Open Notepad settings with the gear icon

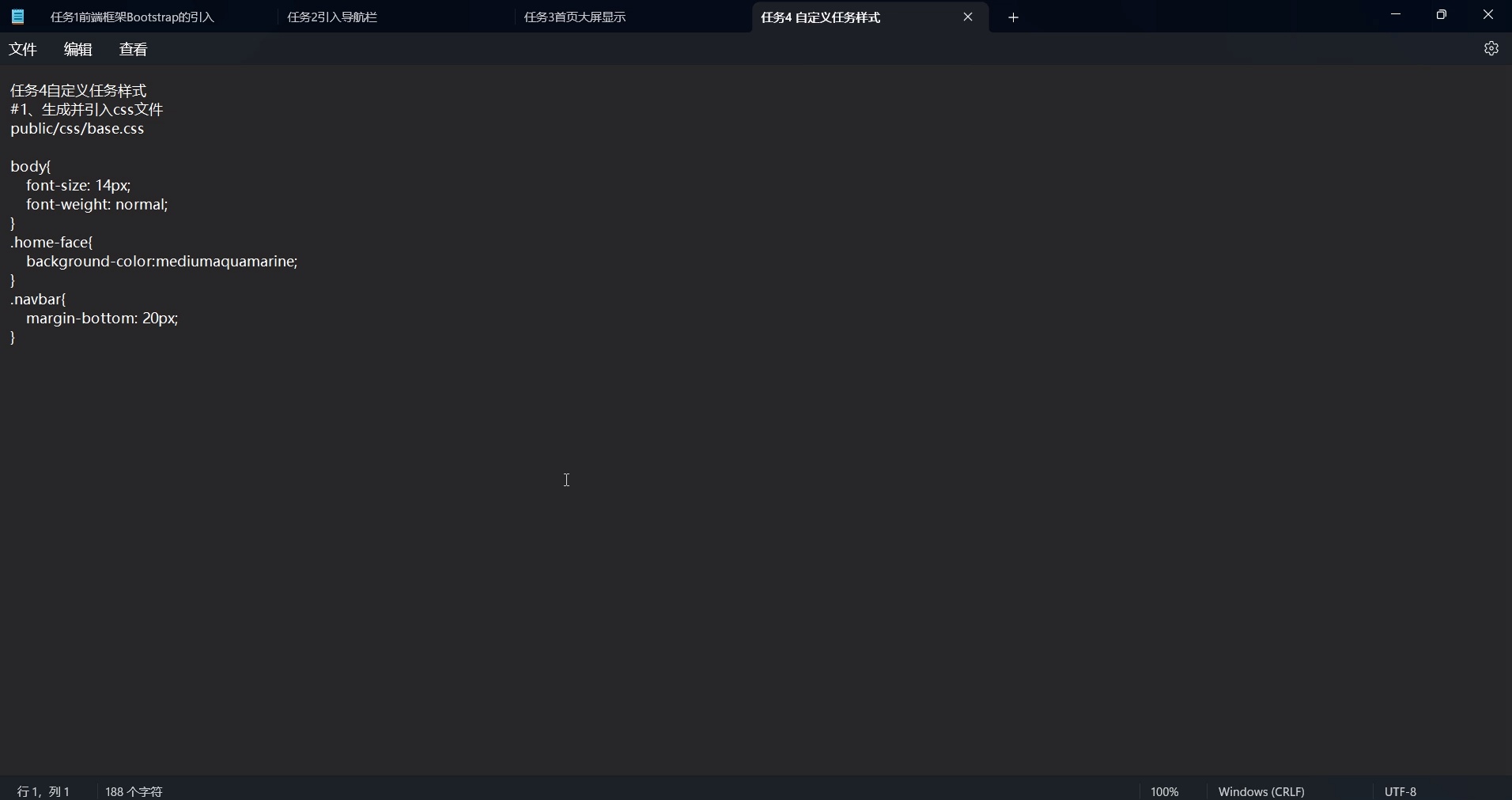1491,48
